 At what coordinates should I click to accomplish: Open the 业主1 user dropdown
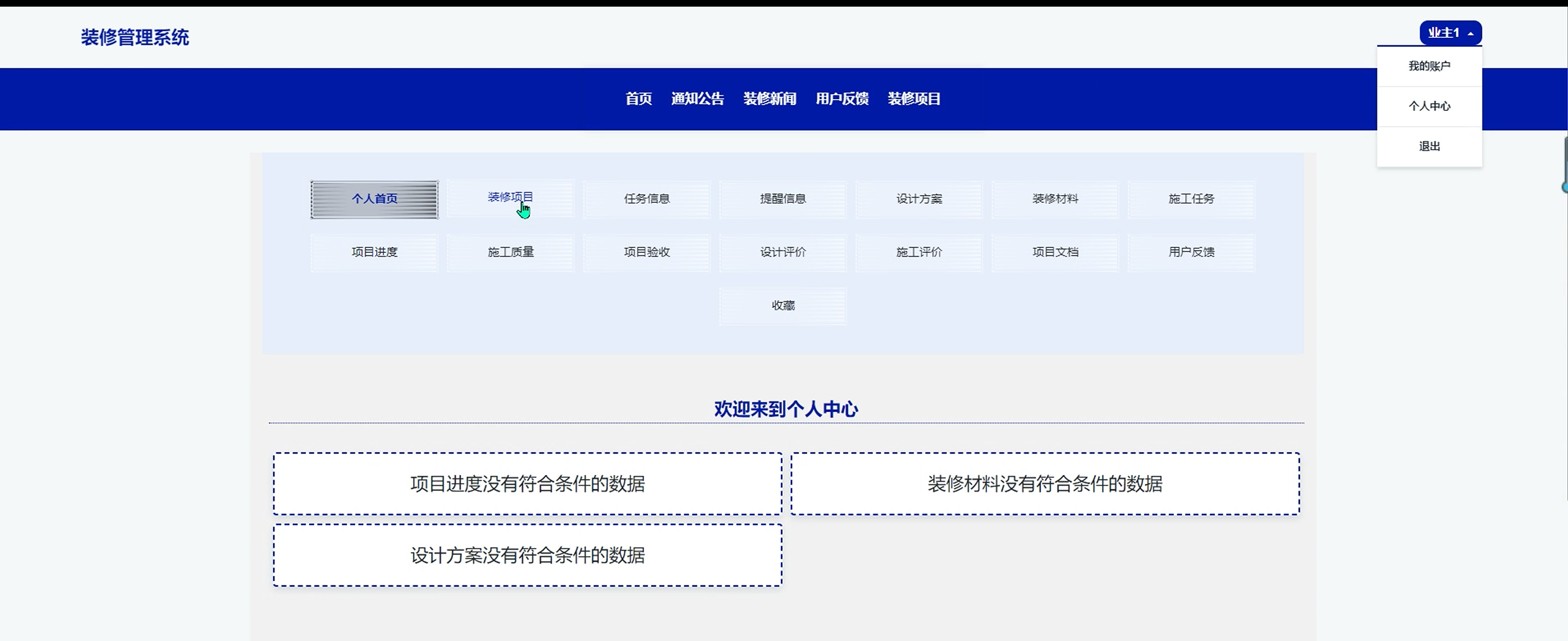coord(1450,33)
